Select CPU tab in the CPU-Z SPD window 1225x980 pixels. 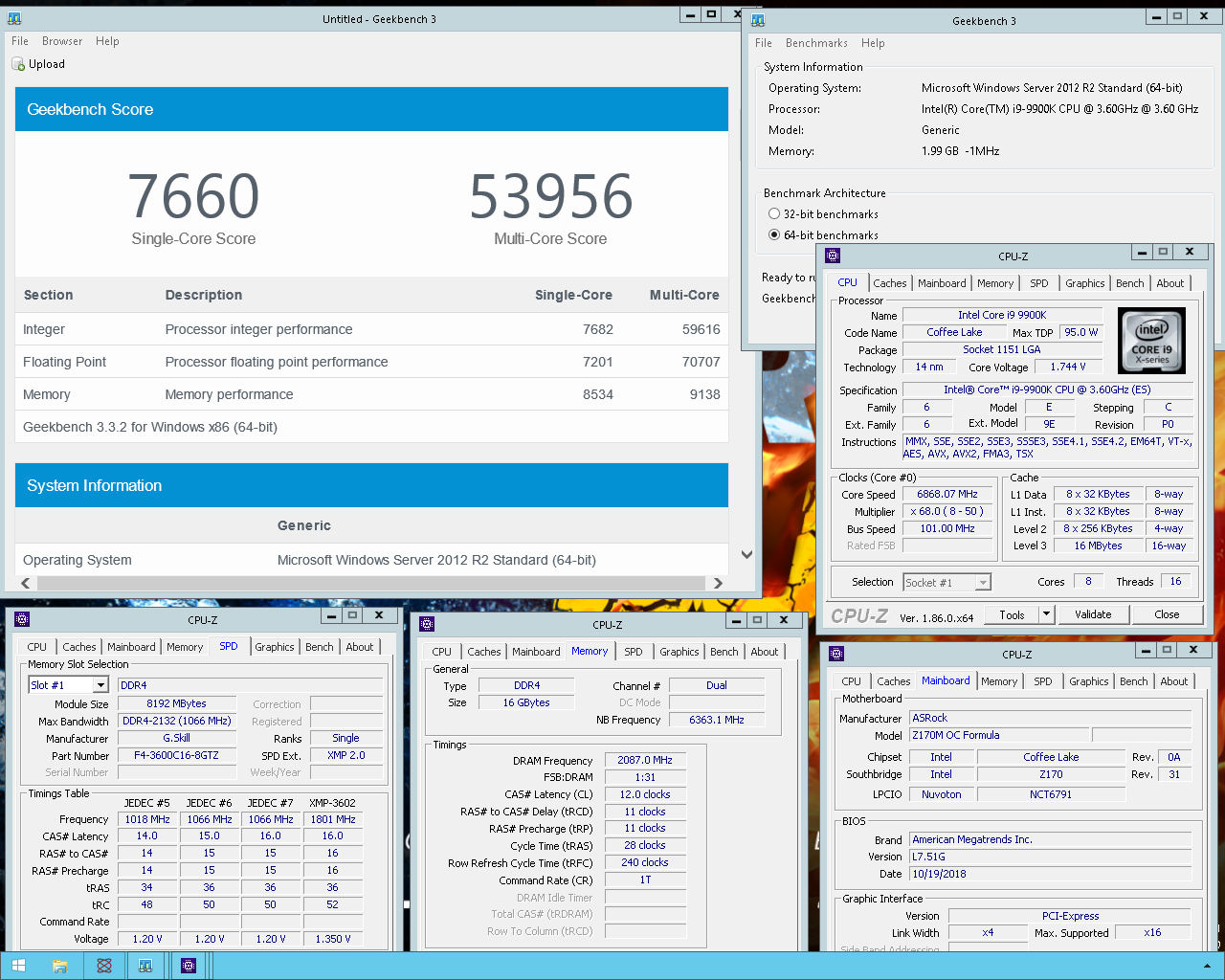coord(37,647)
